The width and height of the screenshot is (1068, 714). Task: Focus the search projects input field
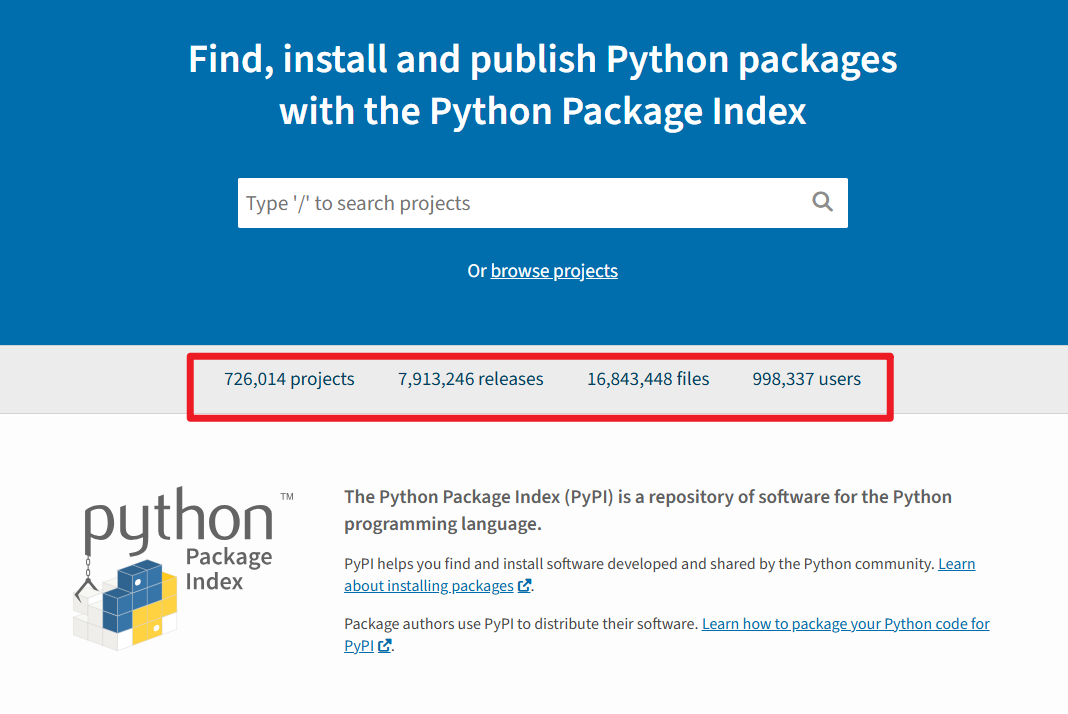coord(542,203)
